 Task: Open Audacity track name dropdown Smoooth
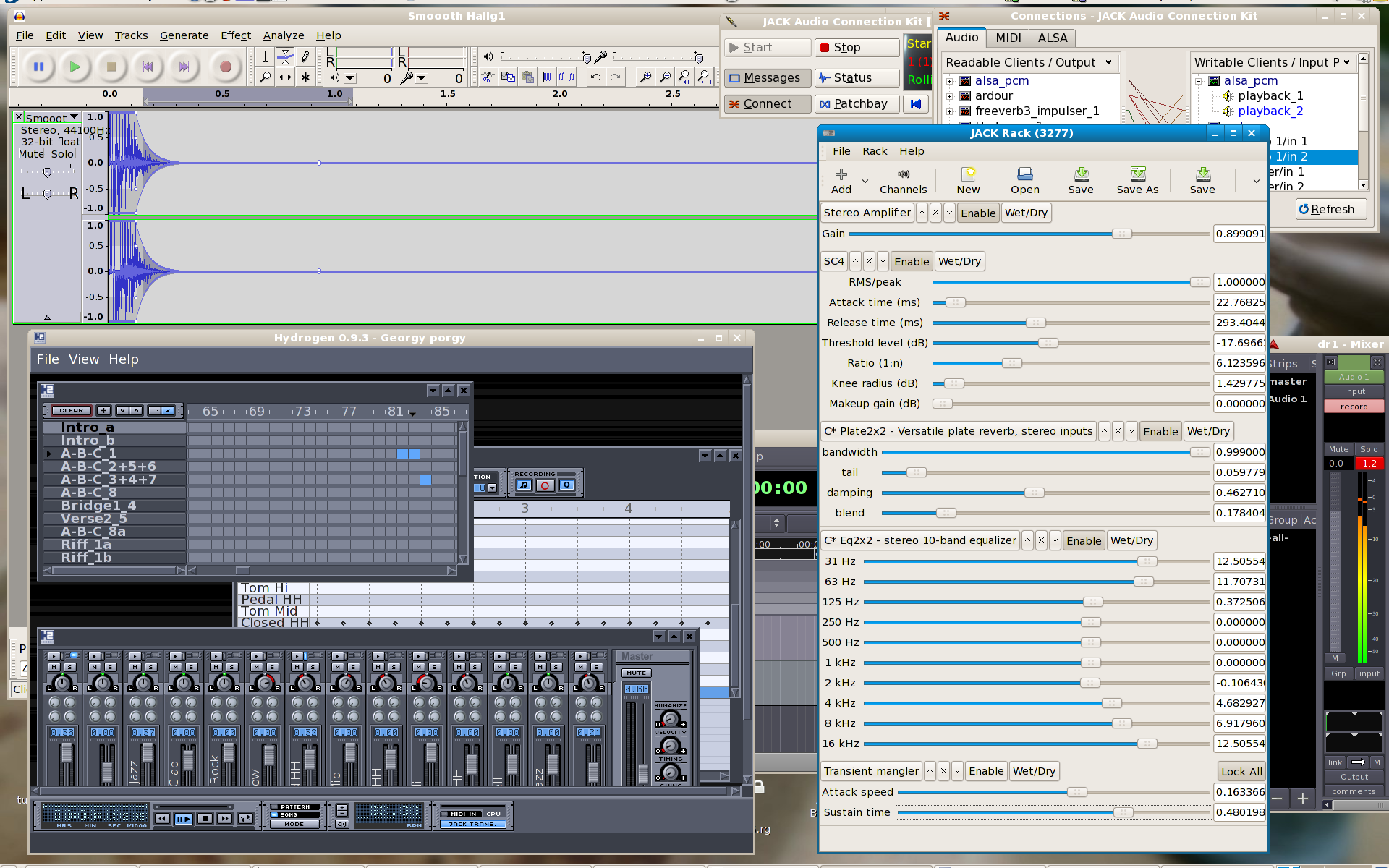click(52, 118)
